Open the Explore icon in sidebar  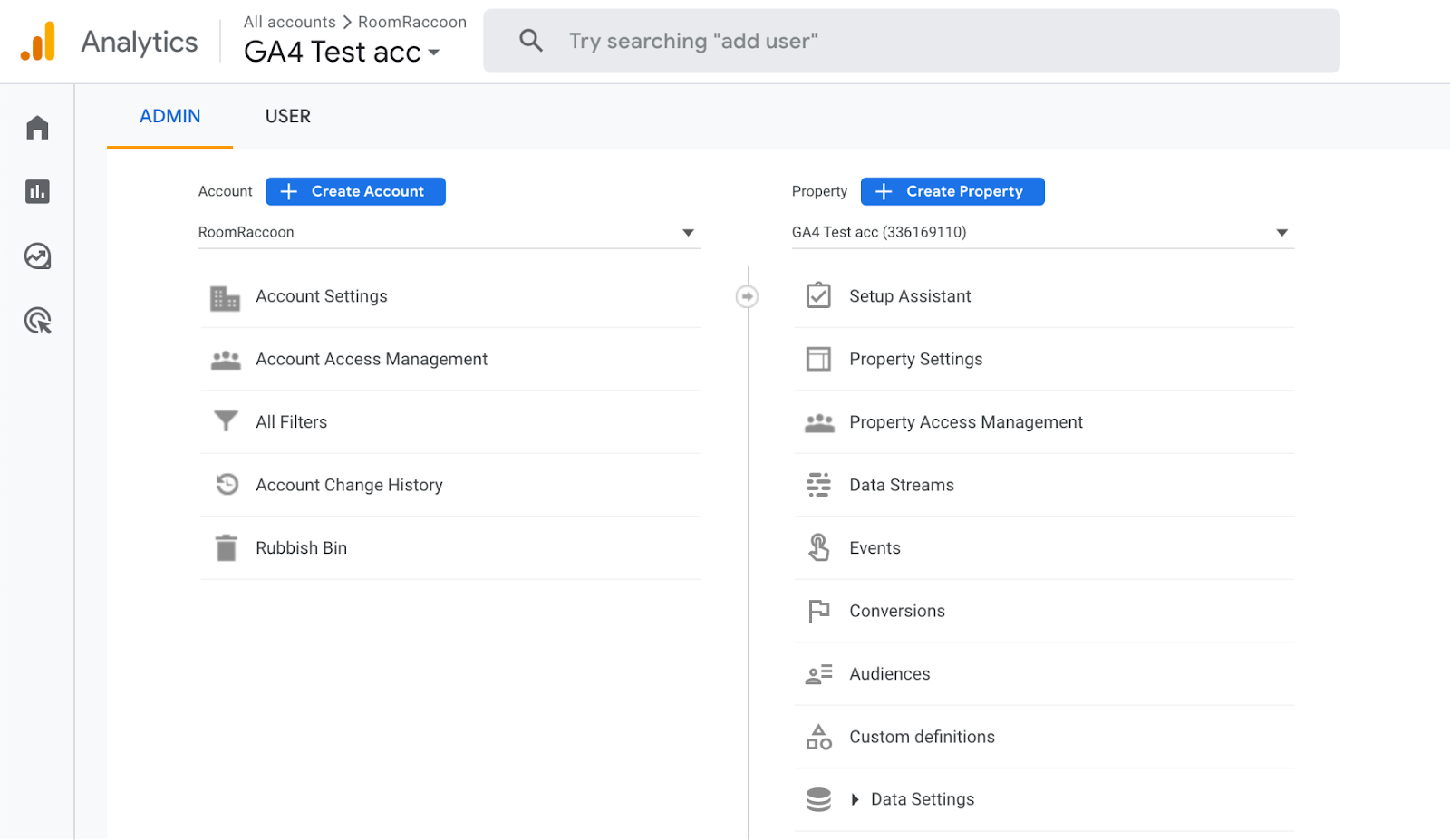coord(37,256)
